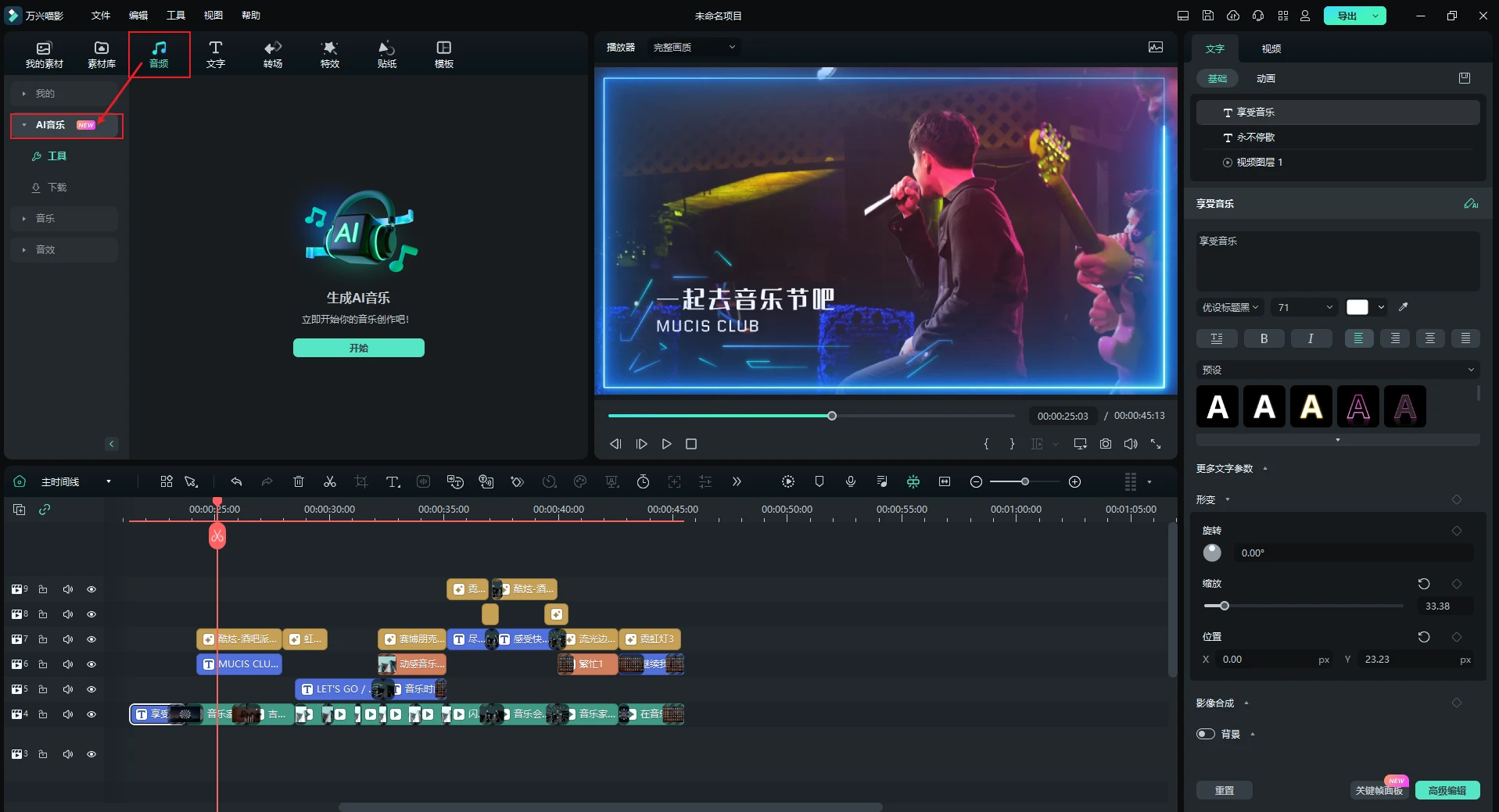Enable the 背景 background switch
The height and width of the screenshot is (812, 1499).
tap(1206, 734)
